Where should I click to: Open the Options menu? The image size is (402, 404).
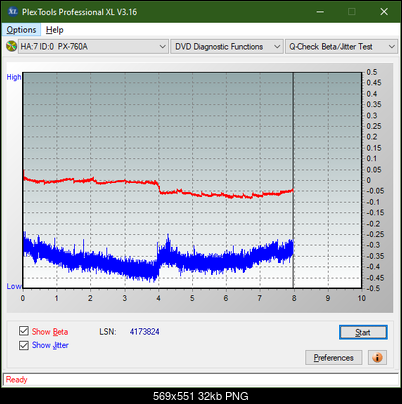pyautogui.click(x=21, y=30)
